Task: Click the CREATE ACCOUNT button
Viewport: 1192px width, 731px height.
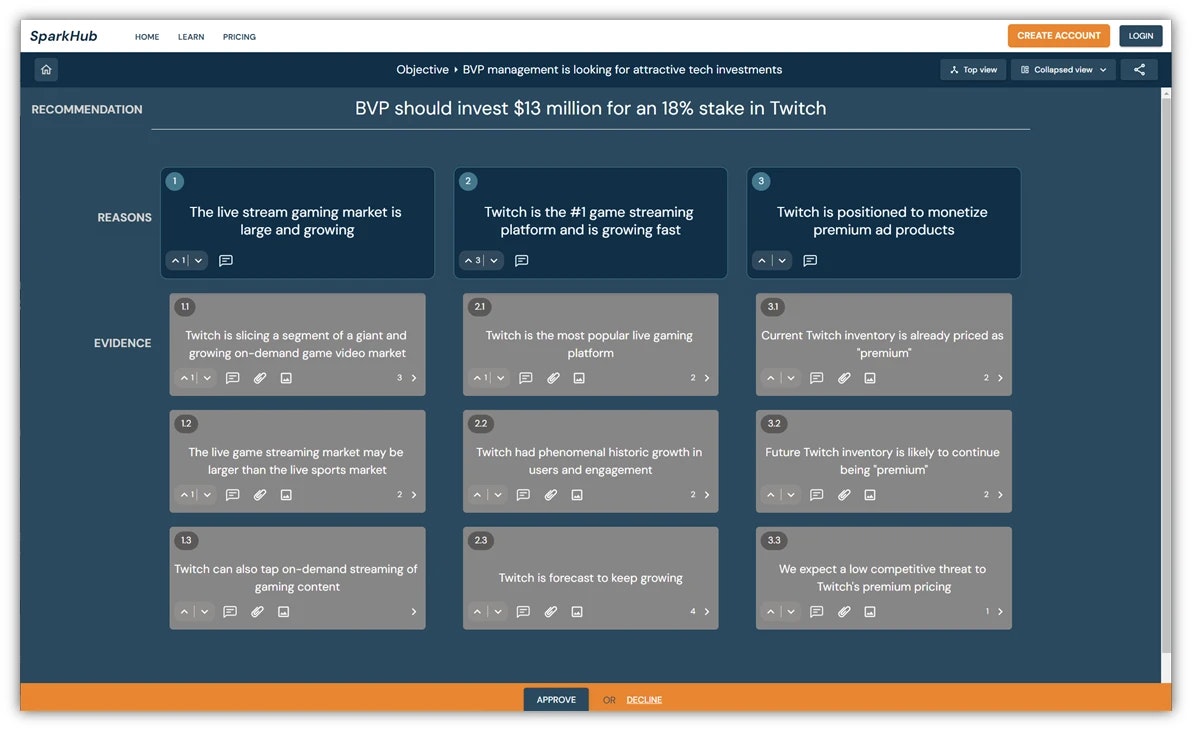Action: 1058,36
